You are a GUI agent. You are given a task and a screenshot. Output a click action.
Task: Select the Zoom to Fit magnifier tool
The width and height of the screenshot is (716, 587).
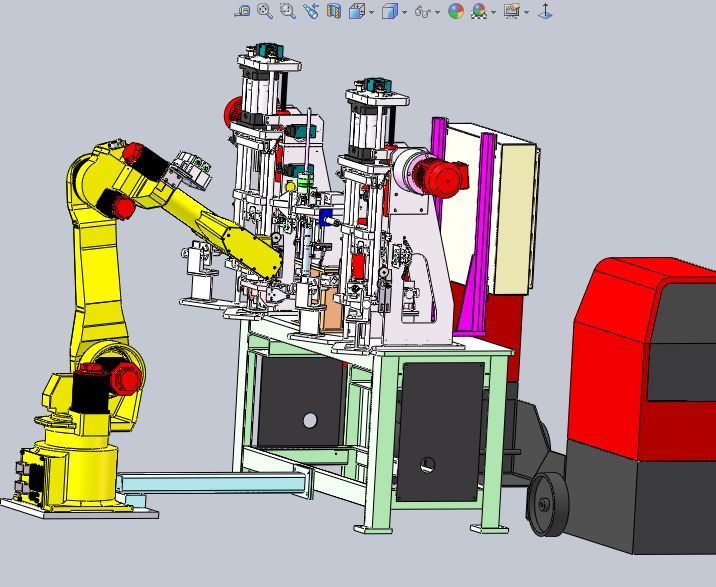coord(265,11)
